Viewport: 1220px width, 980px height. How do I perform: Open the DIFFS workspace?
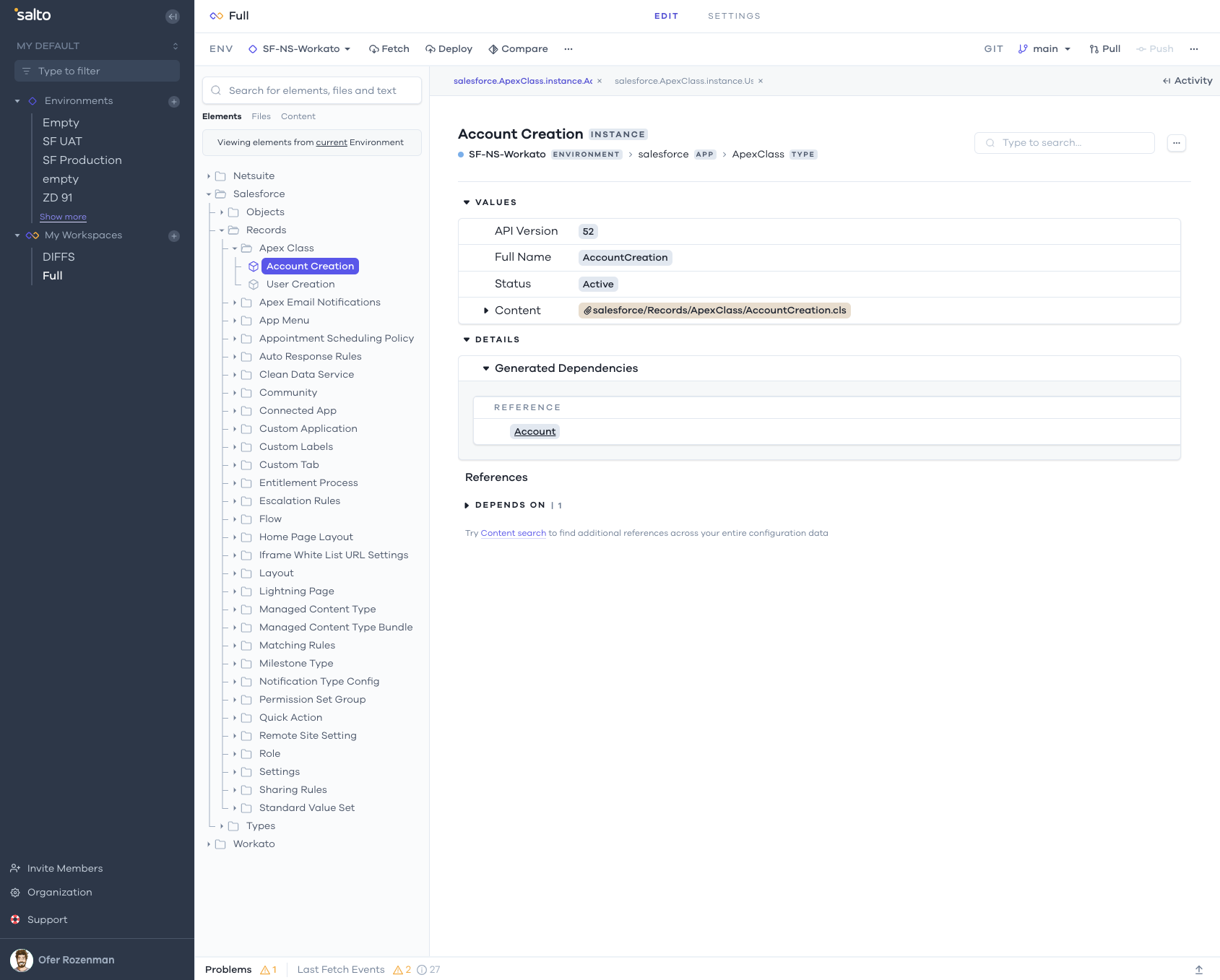(x=59, y=257)
